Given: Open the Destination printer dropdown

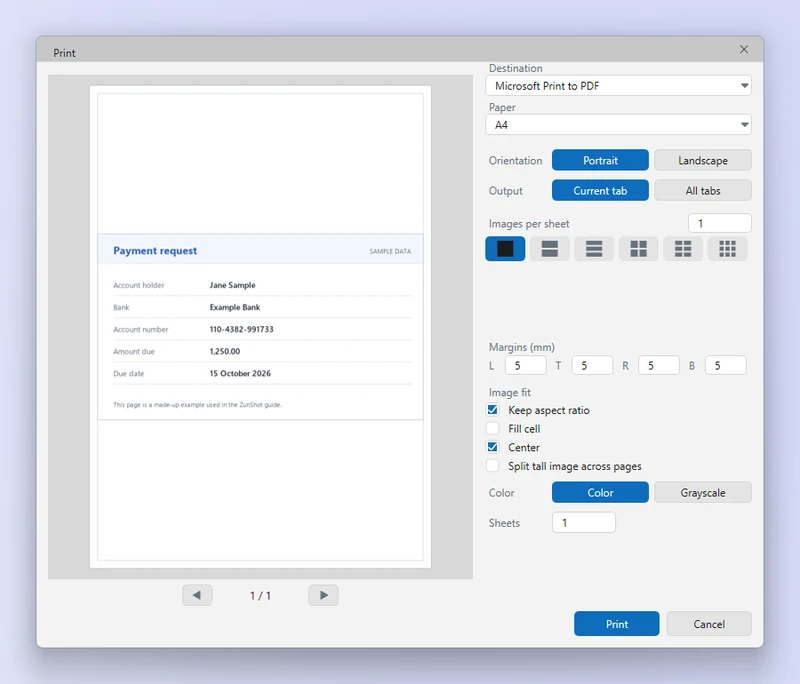Looking at the screenshot, I should pyautogui.click(x=618, y=86).
